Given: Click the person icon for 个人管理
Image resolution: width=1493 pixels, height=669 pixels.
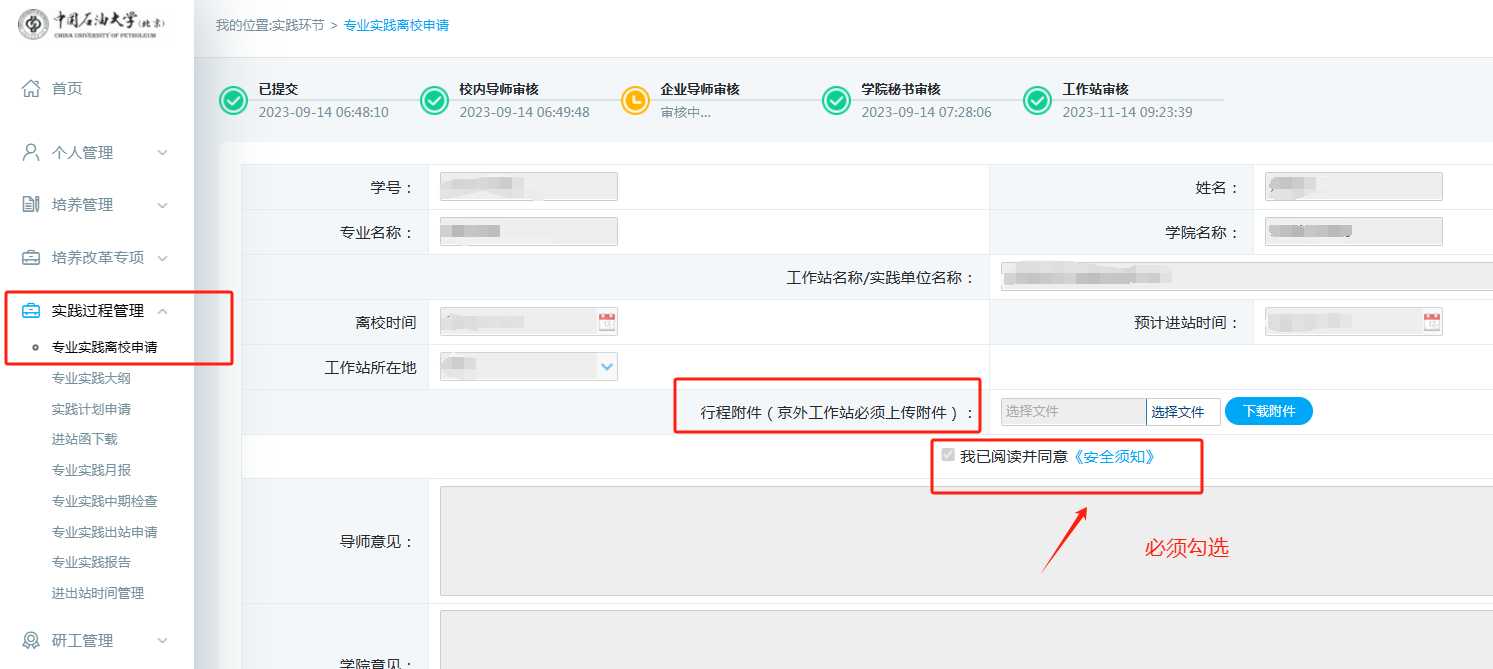Looking at the screenshot, I should [x=31, y=153].
